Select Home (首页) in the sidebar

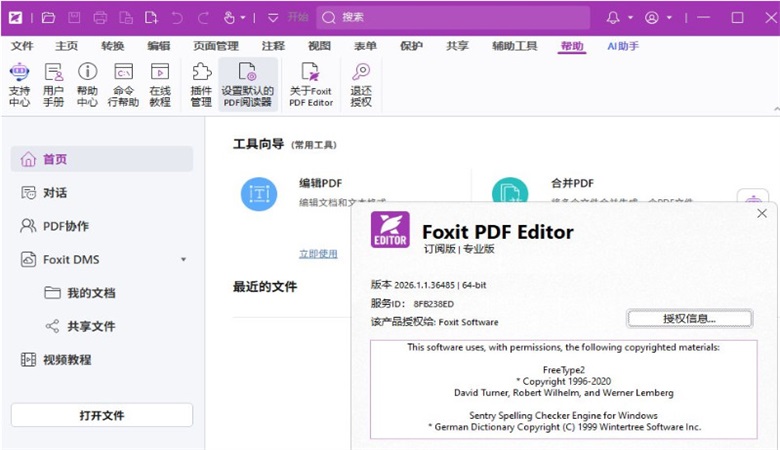point(102,159)
